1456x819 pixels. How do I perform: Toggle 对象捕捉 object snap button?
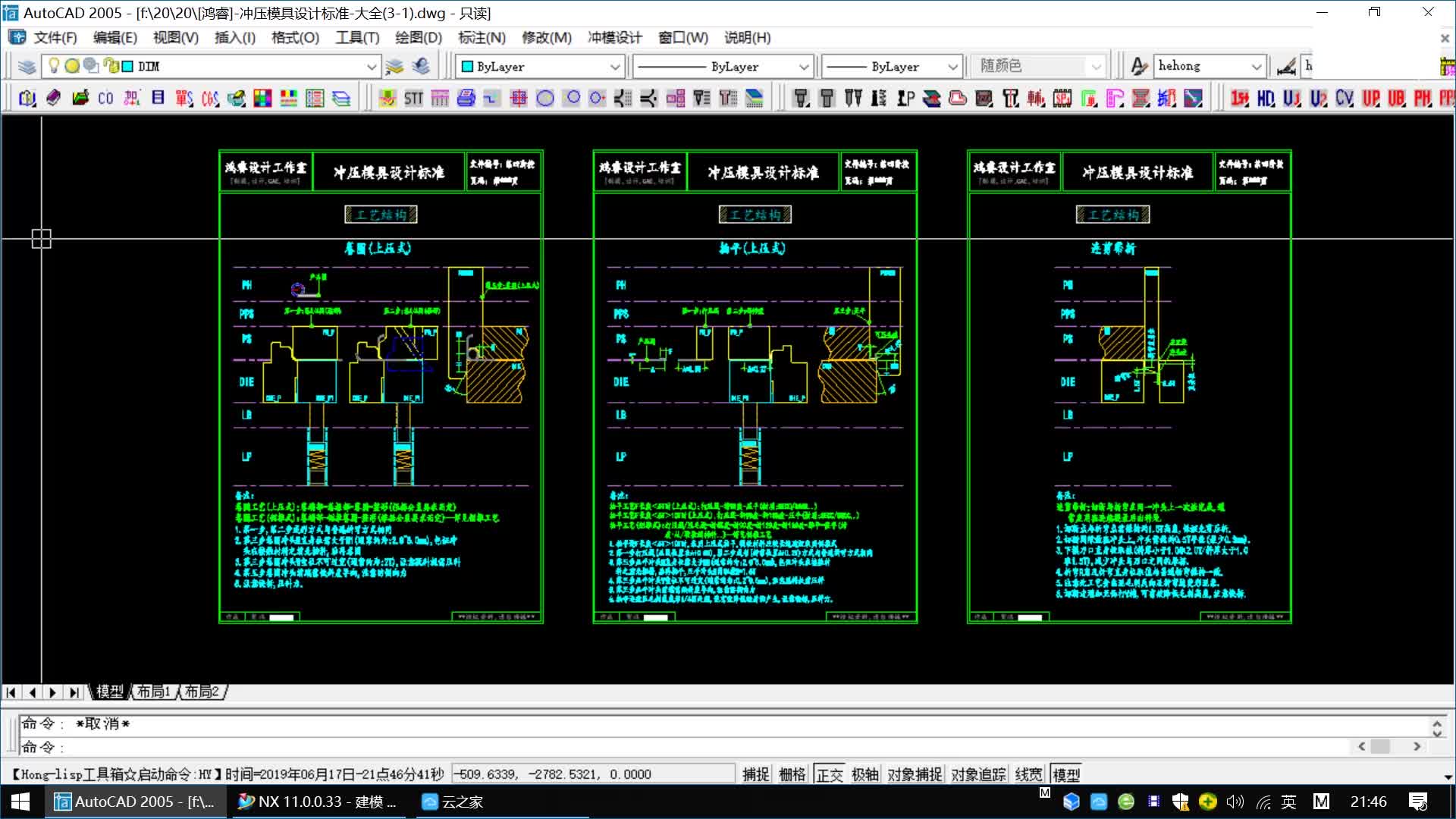(x=914, y=774)
